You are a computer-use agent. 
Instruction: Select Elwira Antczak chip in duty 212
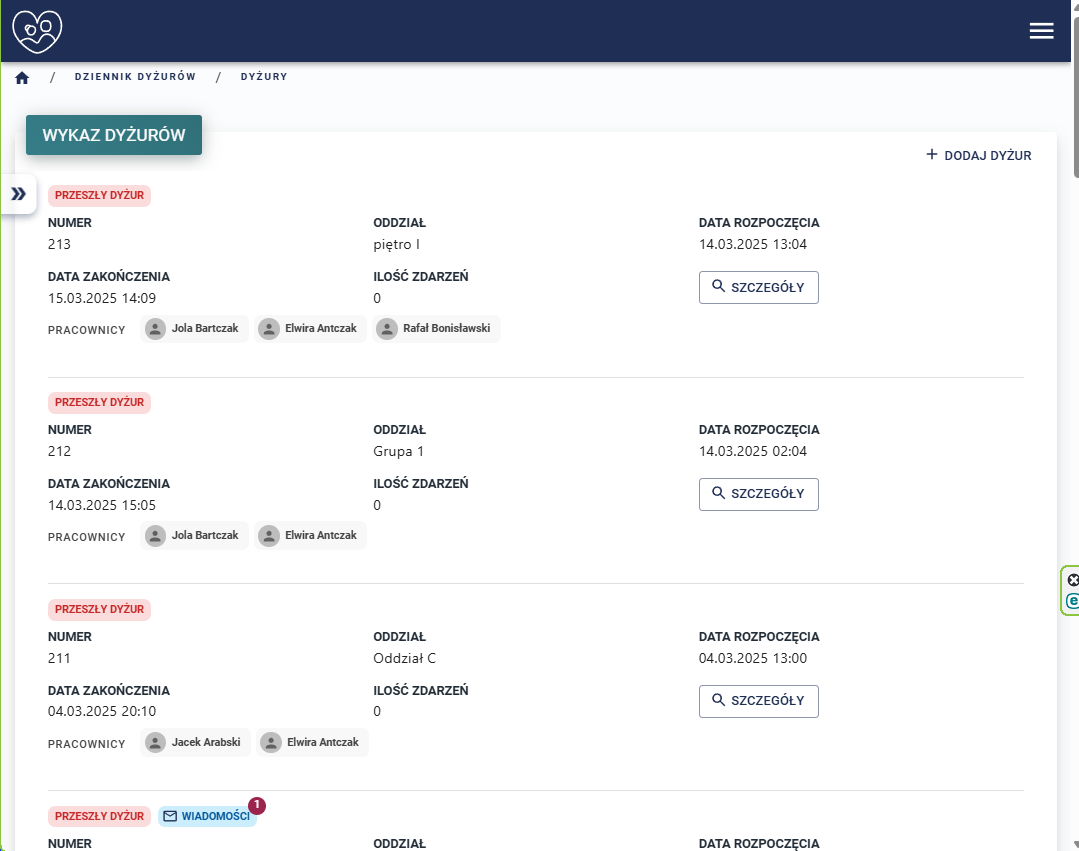(x=310, y=536)
